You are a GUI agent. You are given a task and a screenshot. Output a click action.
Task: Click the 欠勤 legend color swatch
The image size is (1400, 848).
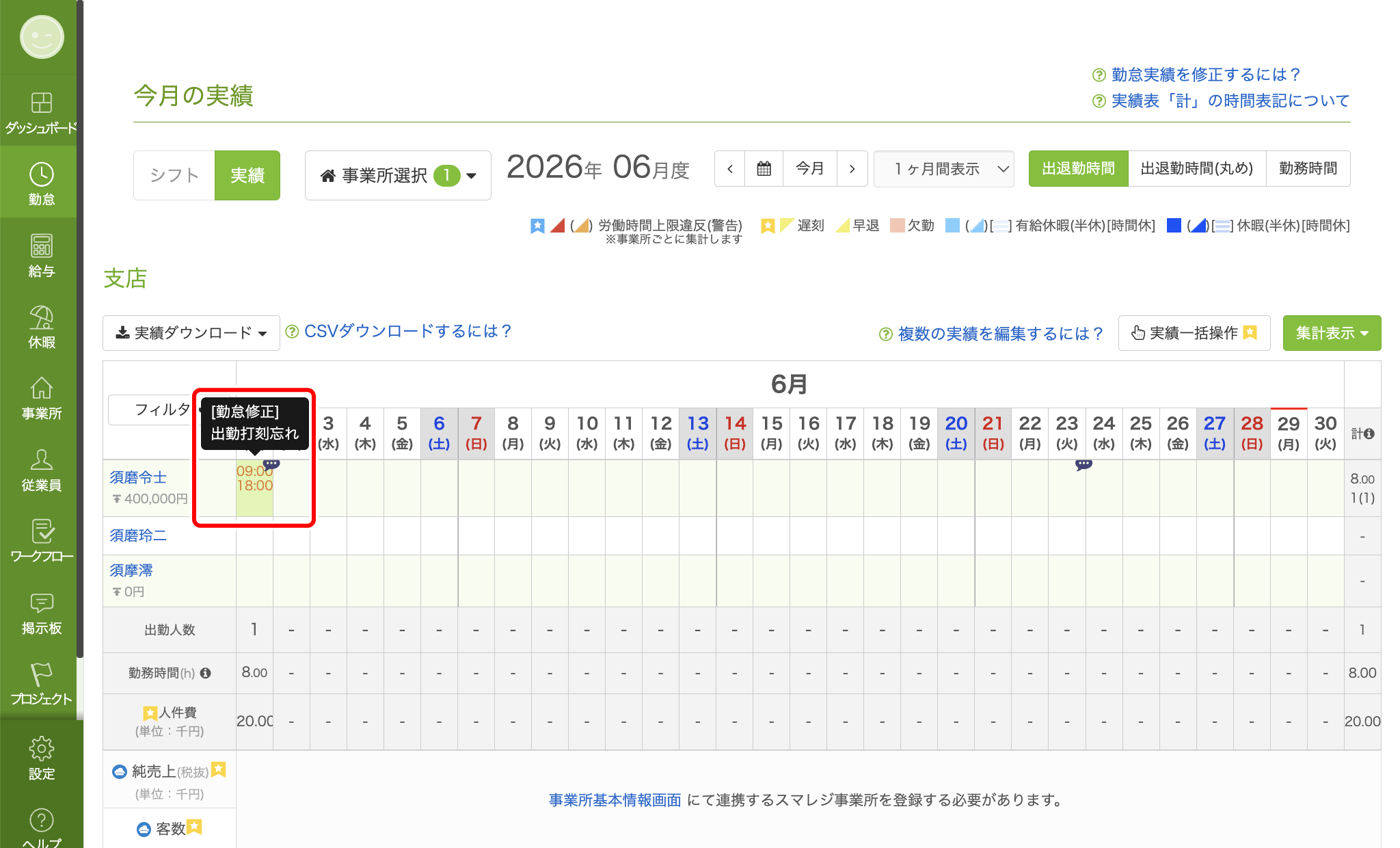(x=898, y=225)
